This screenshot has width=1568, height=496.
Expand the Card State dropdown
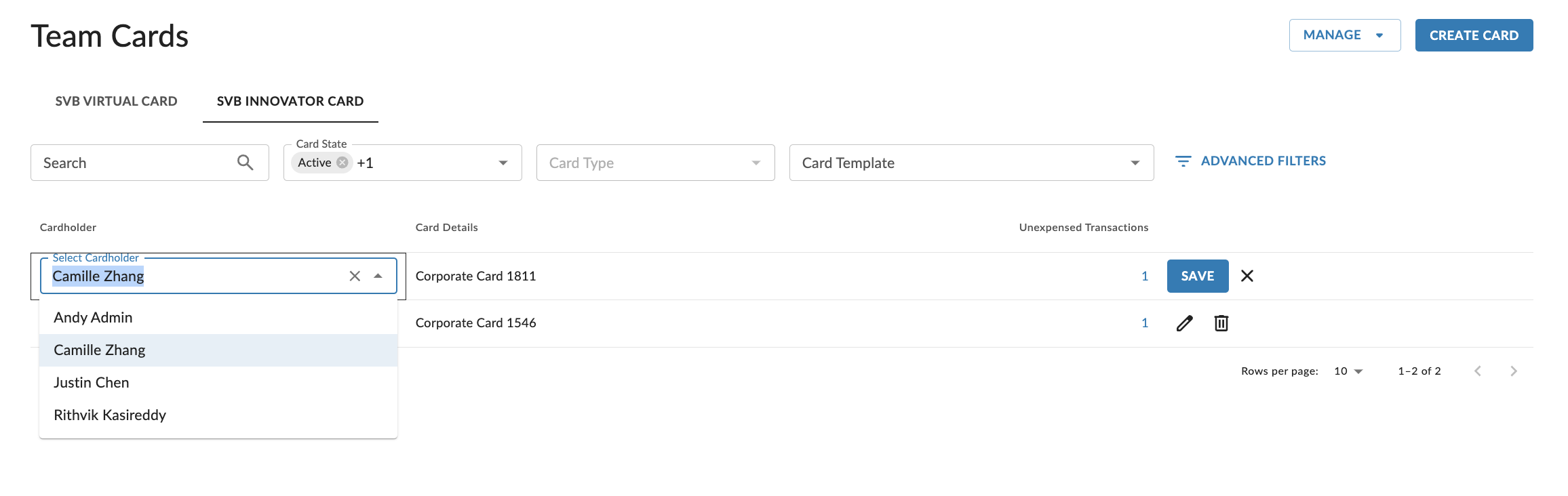tap(503, 163)
